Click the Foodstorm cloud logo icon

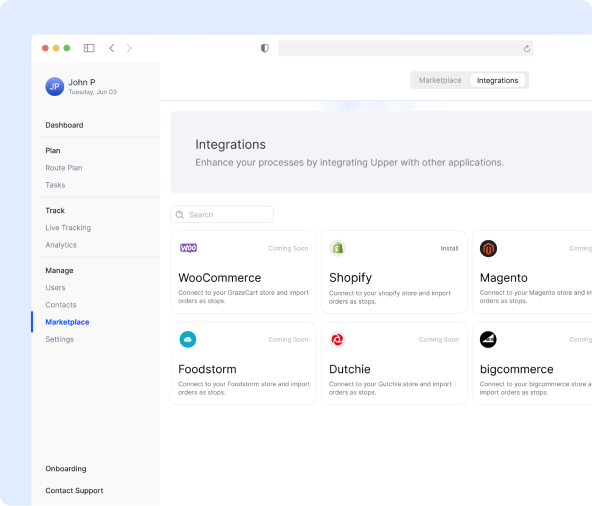(188, 339)
